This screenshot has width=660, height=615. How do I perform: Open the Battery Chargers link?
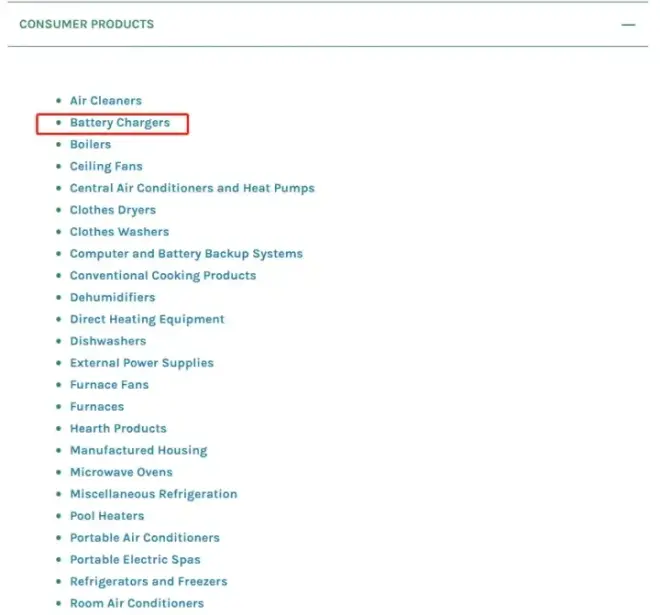click(119, 123)
